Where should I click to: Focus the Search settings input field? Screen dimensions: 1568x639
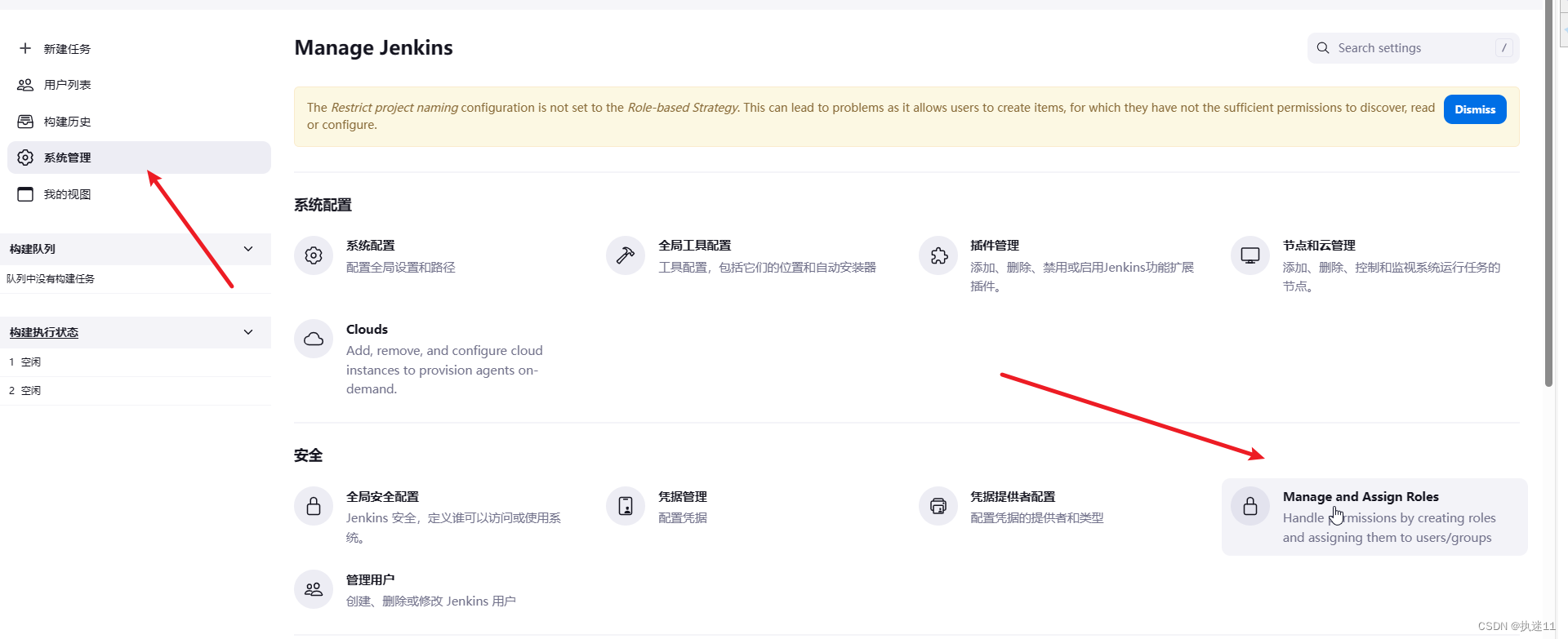[x=1414, y=48]
